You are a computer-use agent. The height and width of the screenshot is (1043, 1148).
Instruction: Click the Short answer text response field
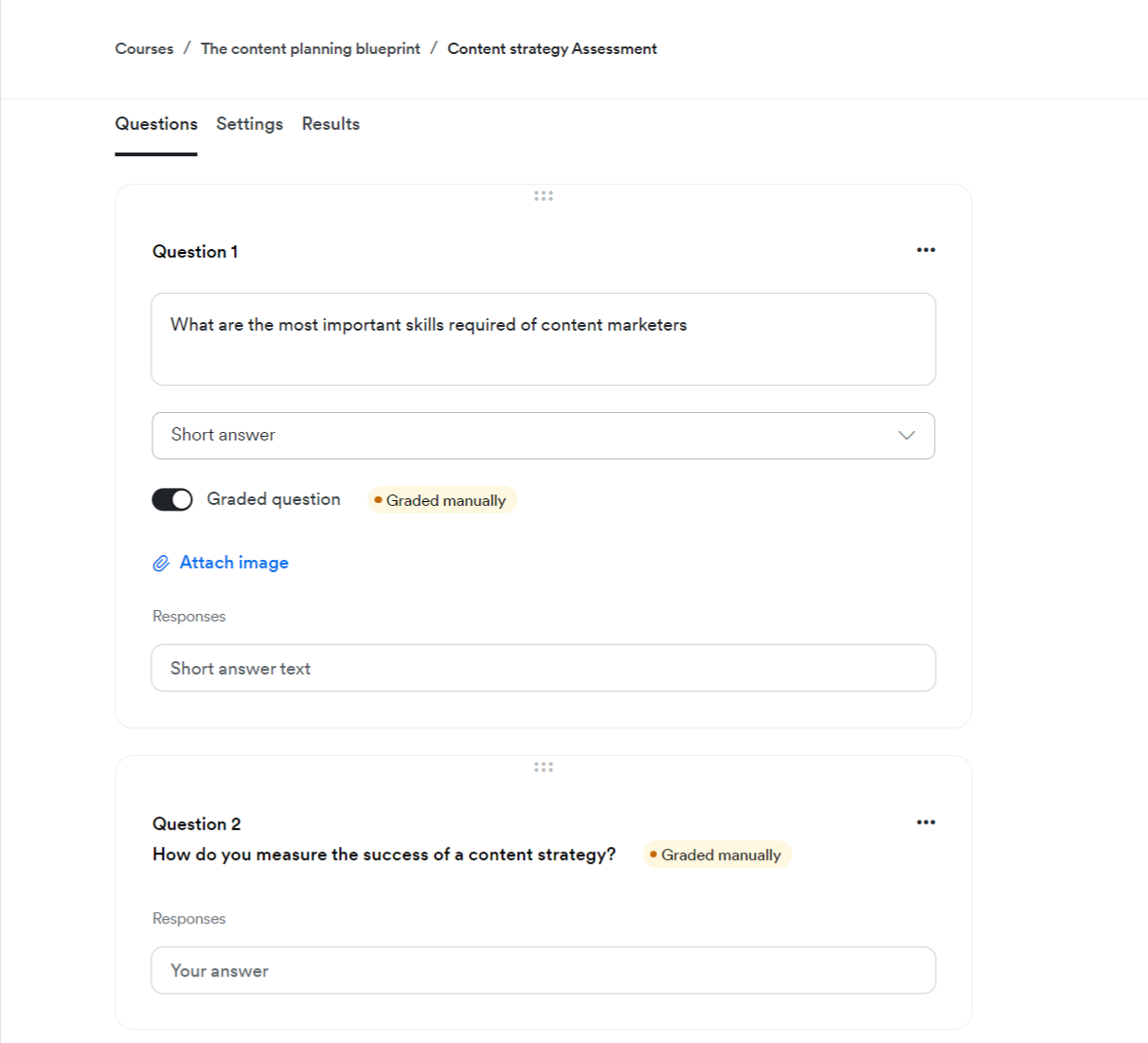pos(543,668)
